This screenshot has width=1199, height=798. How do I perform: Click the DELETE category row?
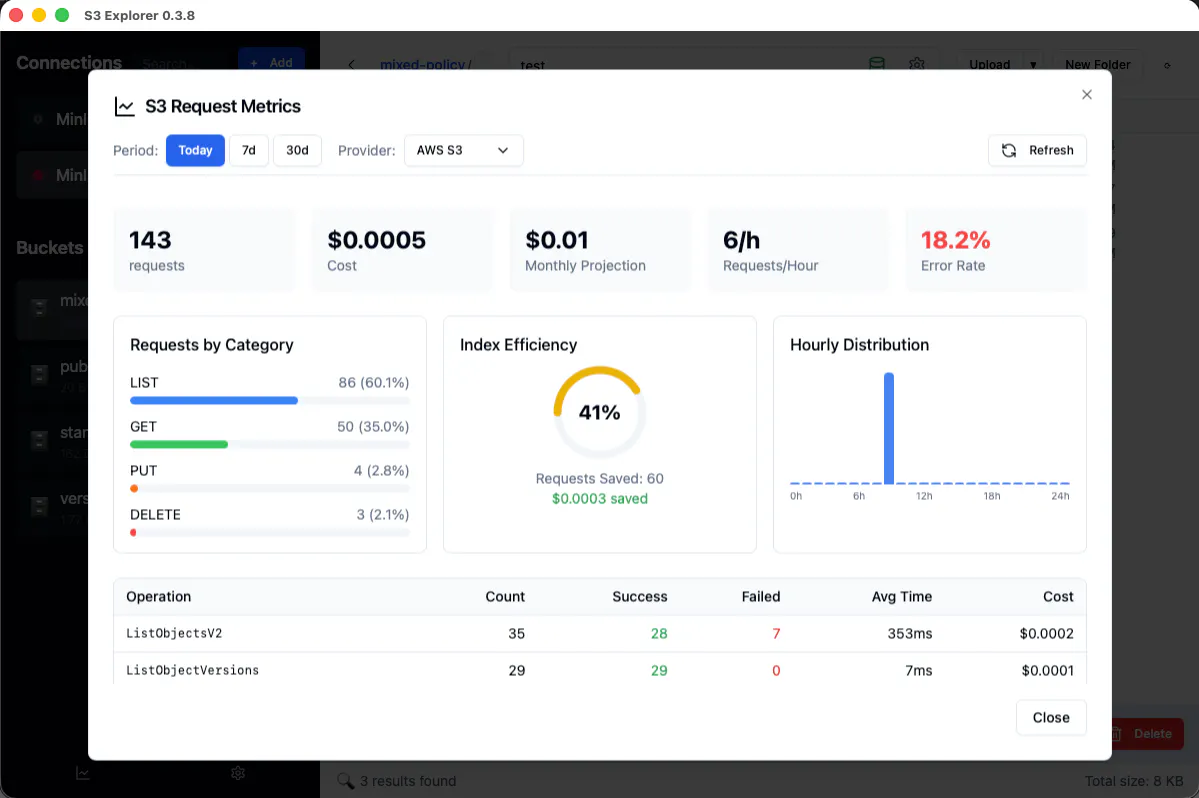270,523
